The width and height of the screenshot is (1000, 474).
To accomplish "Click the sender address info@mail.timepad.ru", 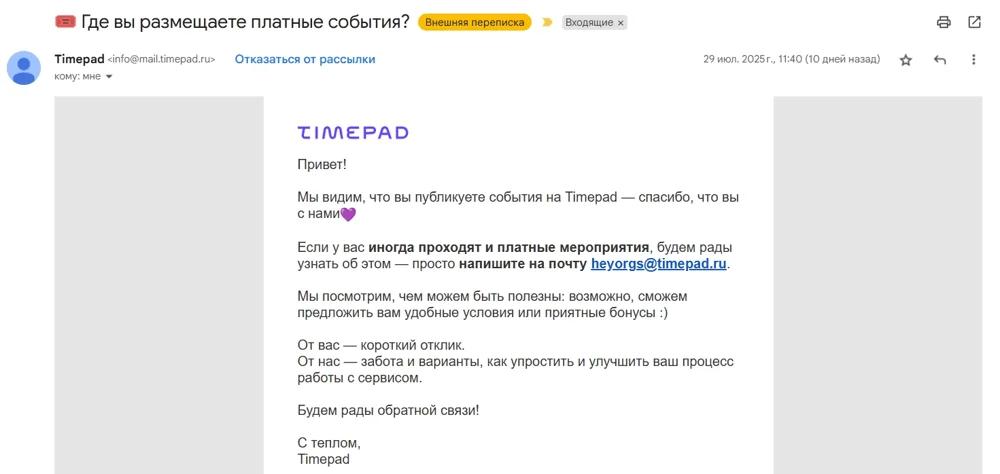I will coord(161,60).
